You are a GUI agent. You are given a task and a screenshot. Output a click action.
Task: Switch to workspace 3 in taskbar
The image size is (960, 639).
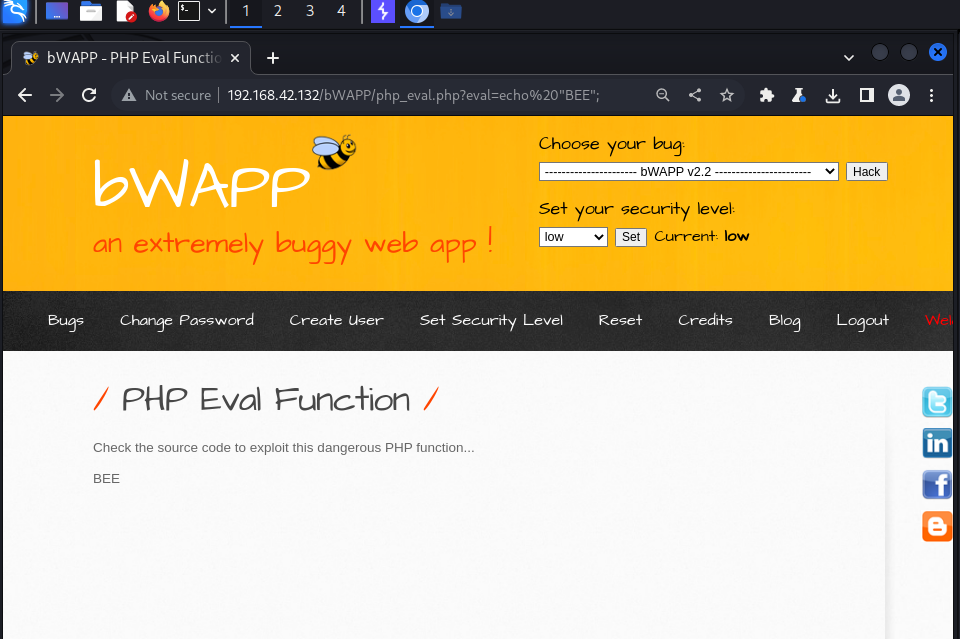click(x=310, y=12)
